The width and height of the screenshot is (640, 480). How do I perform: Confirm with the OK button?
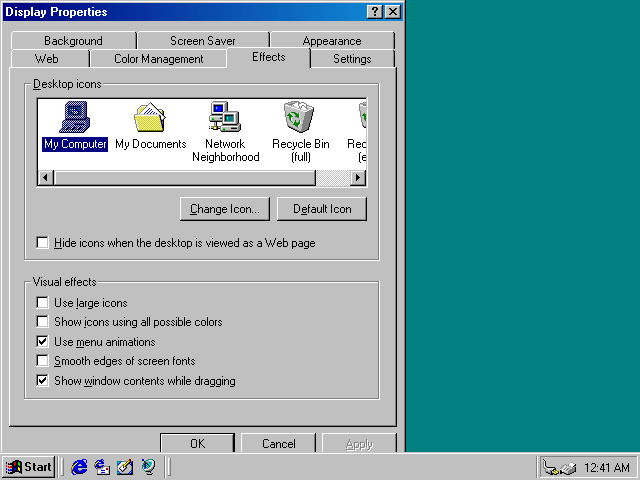198,443
